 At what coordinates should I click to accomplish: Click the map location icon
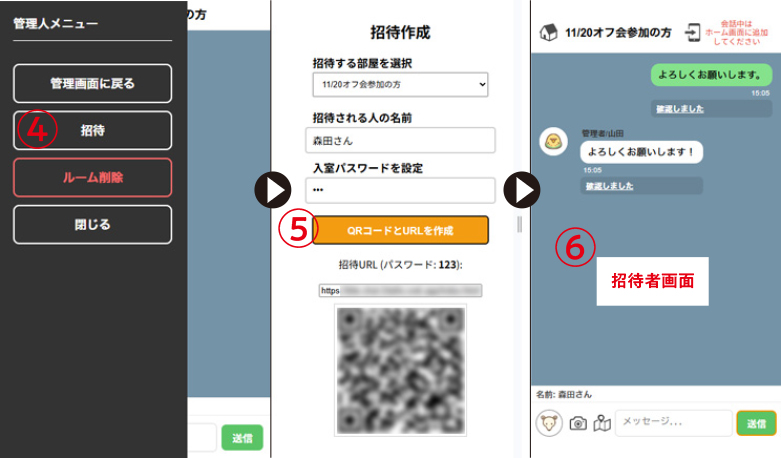tap(602, 423)
